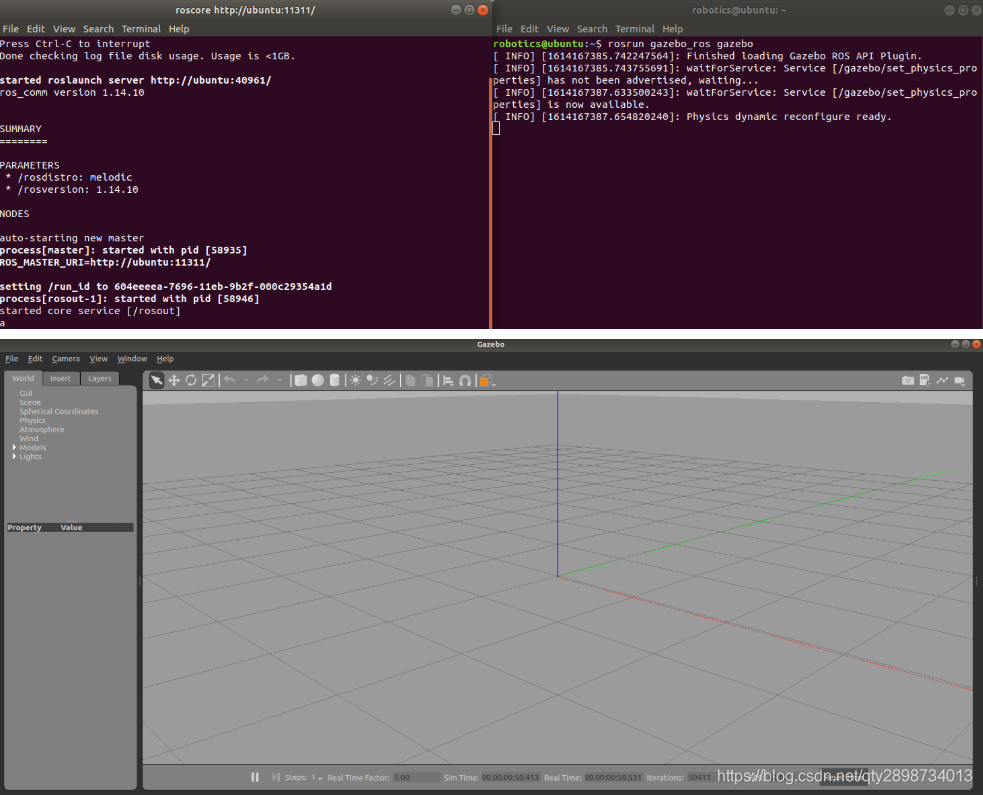Click the Real Time Factor value field
The height and width of the screenshot is (795, 983).
[x=416, y=777]
